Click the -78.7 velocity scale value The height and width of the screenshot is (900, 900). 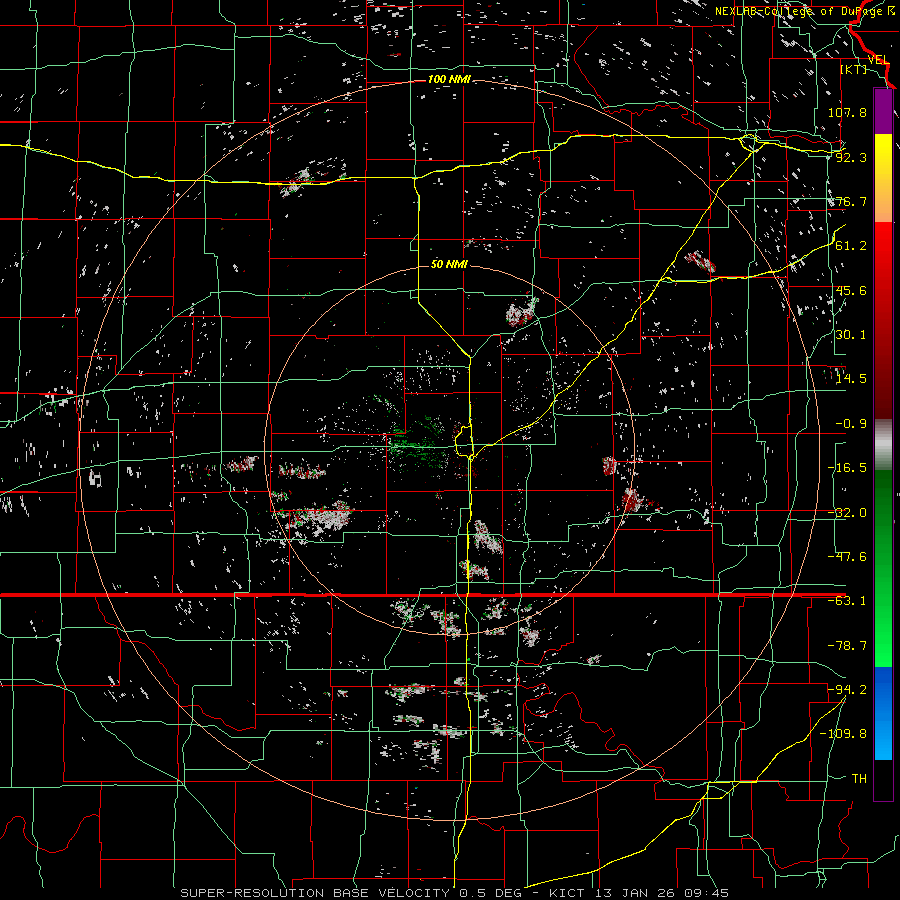[847, 646]
